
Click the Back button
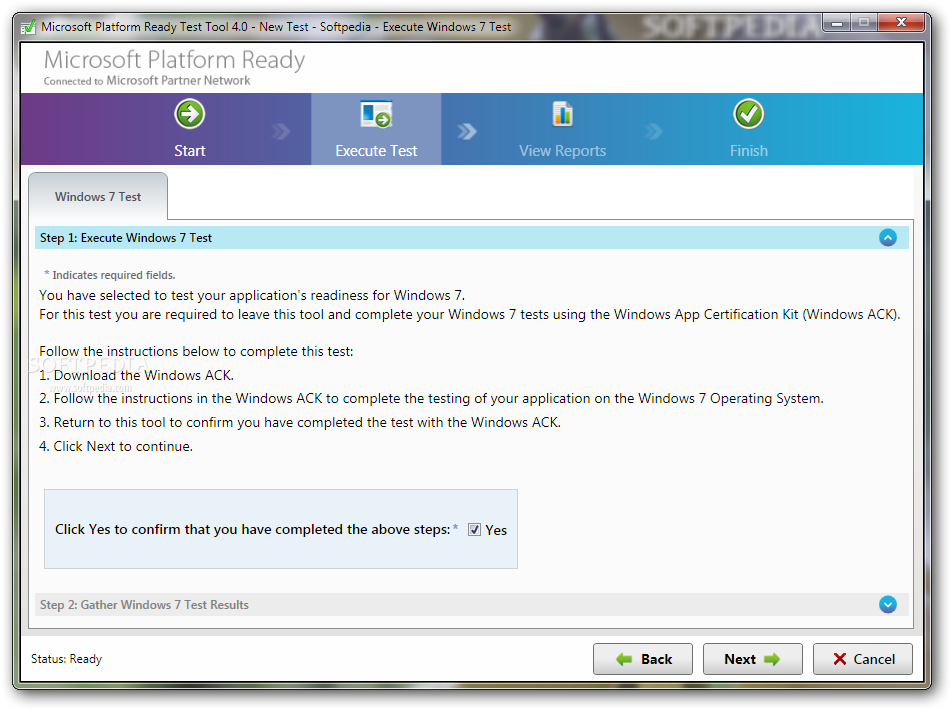click(642, 659)
